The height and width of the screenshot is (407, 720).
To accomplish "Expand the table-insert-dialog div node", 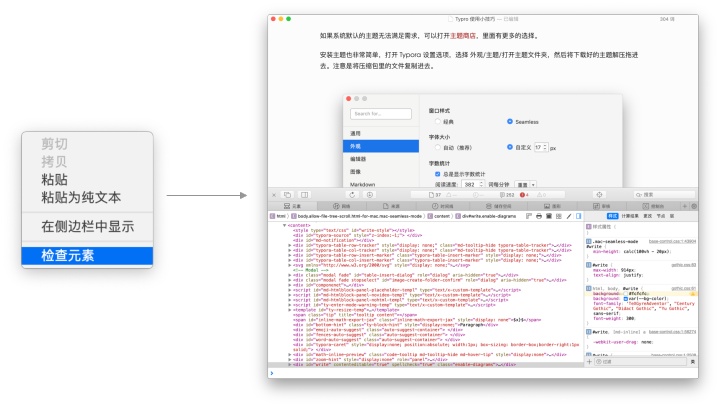I will pos(290,275).
